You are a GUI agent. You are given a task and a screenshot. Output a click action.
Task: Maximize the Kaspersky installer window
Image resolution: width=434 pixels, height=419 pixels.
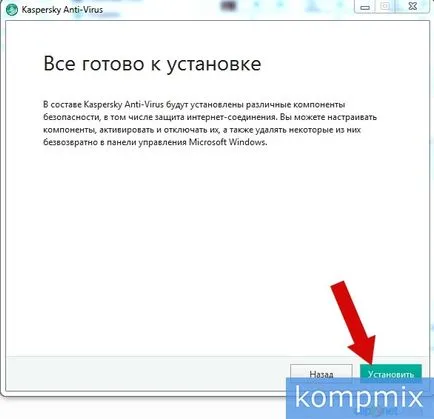coord(385,7)
